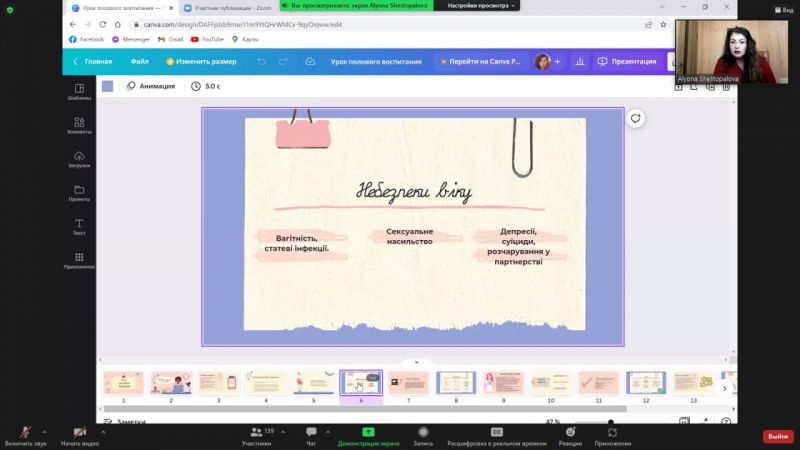Open Zoom Apps button
Image resolution: width=800 pixels, height=450 pixels.
click(x=612, y=437)
